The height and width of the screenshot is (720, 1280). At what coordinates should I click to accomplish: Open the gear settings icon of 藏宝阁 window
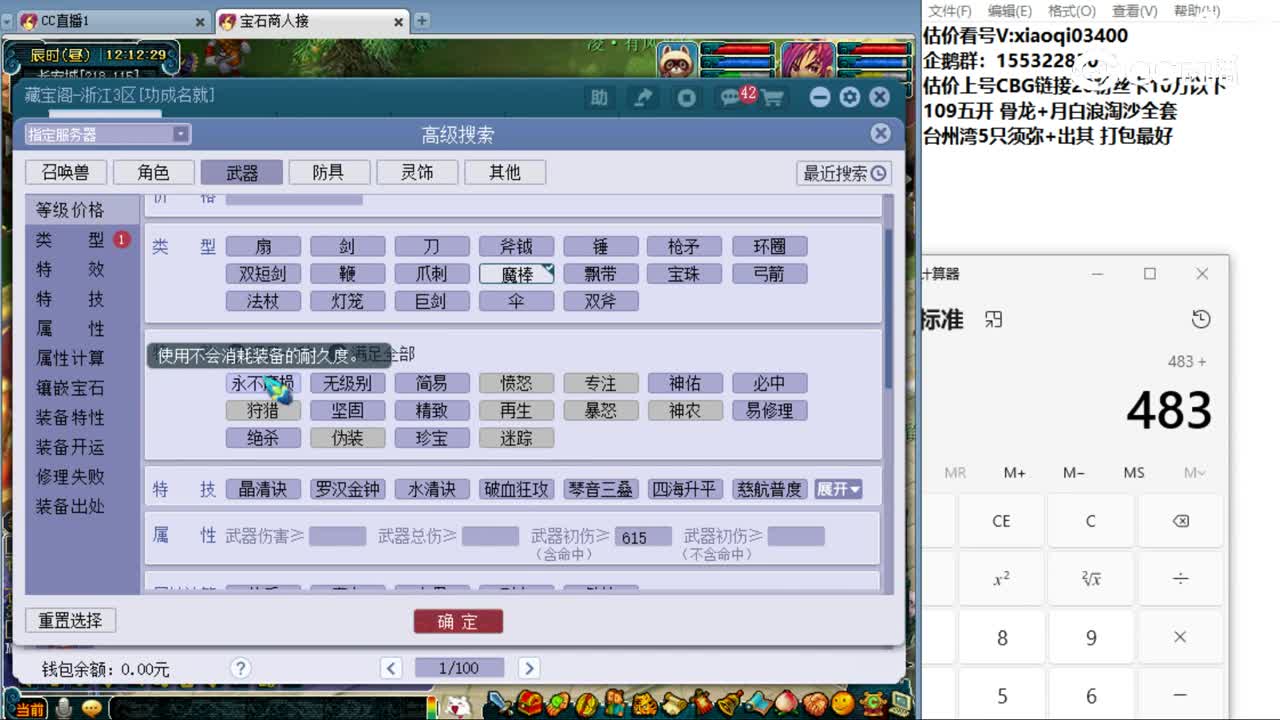(849, 97)
